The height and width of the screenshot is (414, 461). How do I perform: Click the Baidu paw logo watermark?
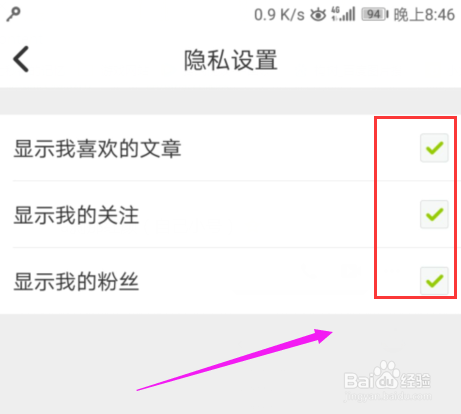(387, 374)
